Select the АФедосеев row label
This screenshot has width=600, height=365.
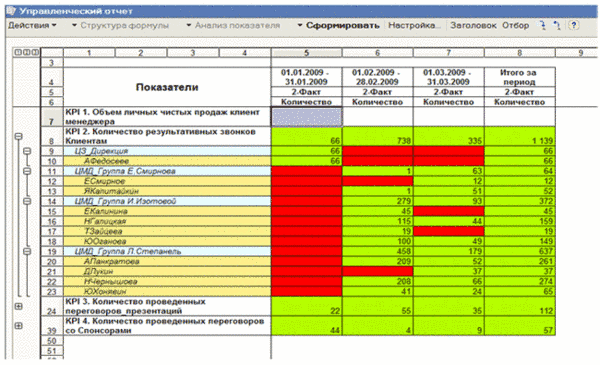point(167,161)
